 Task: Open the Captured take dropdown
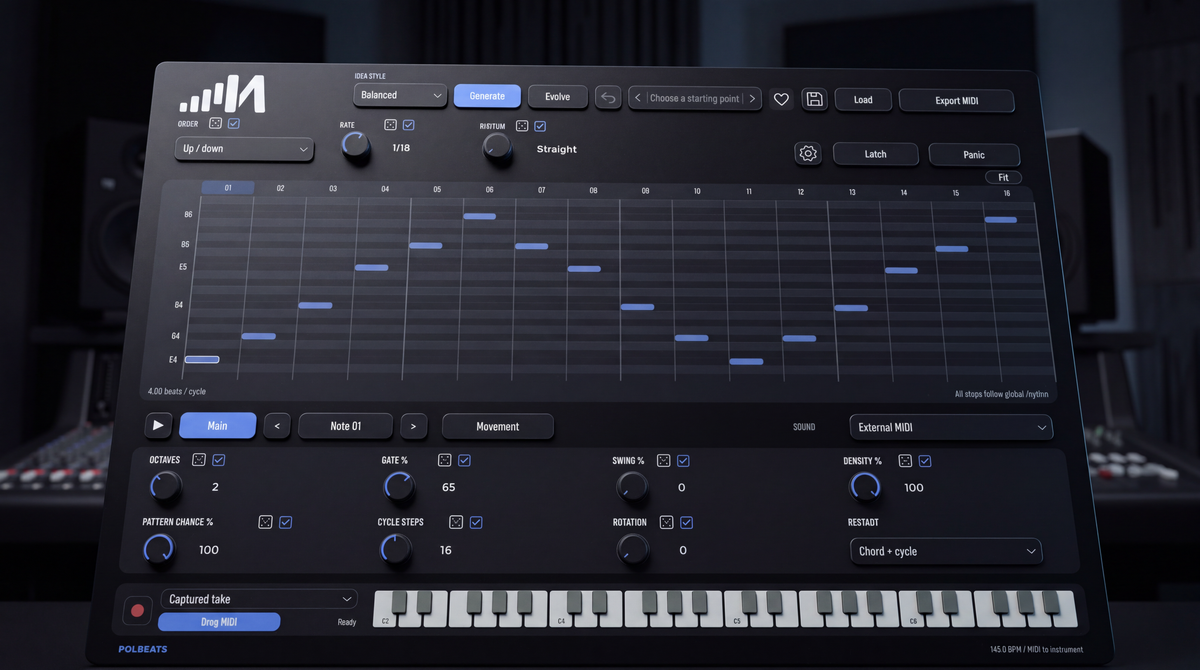point(258,599)
